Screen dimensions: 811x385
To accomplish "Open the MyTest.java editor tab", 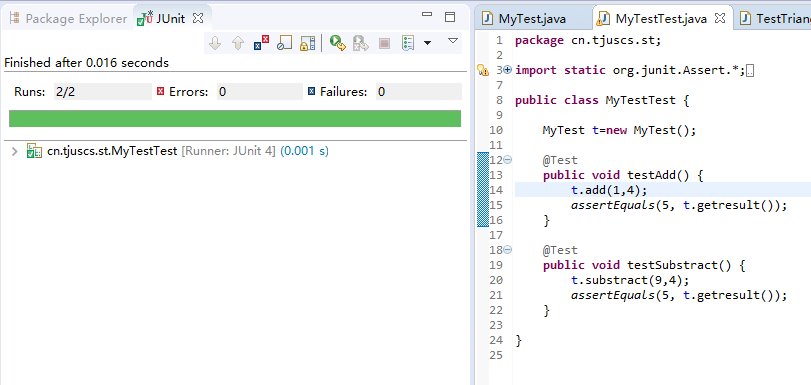I will coord(532,19).
